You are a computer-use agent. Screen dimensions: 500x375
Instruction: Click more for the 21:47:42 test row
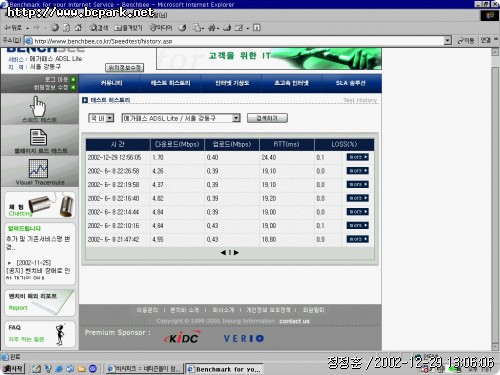tap(357, 239)
